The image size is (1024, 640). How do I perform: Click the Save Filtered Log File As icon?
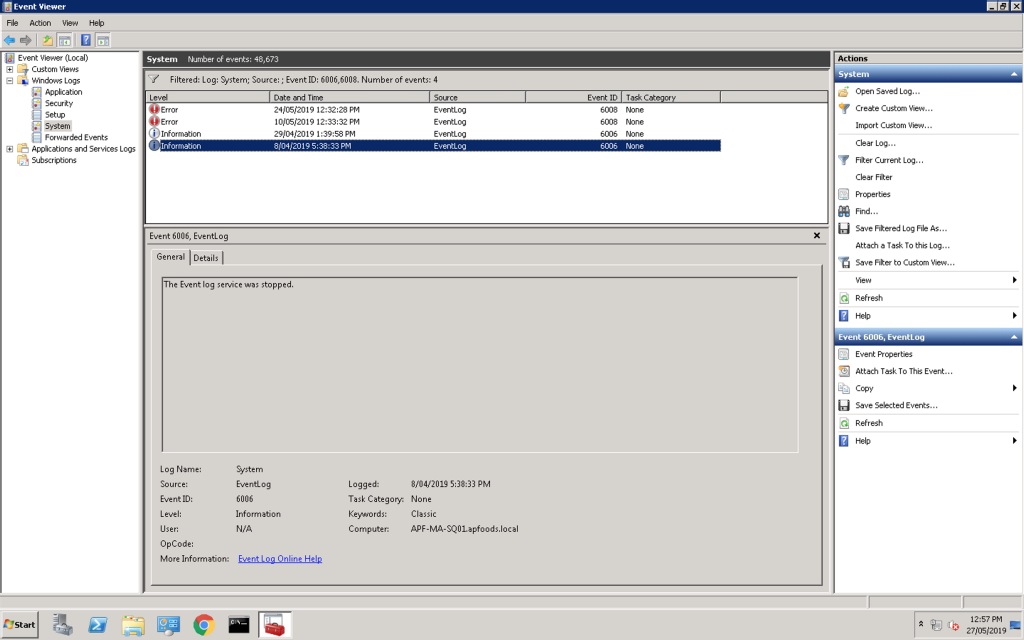pyautogui.click(x=844, y=228)
